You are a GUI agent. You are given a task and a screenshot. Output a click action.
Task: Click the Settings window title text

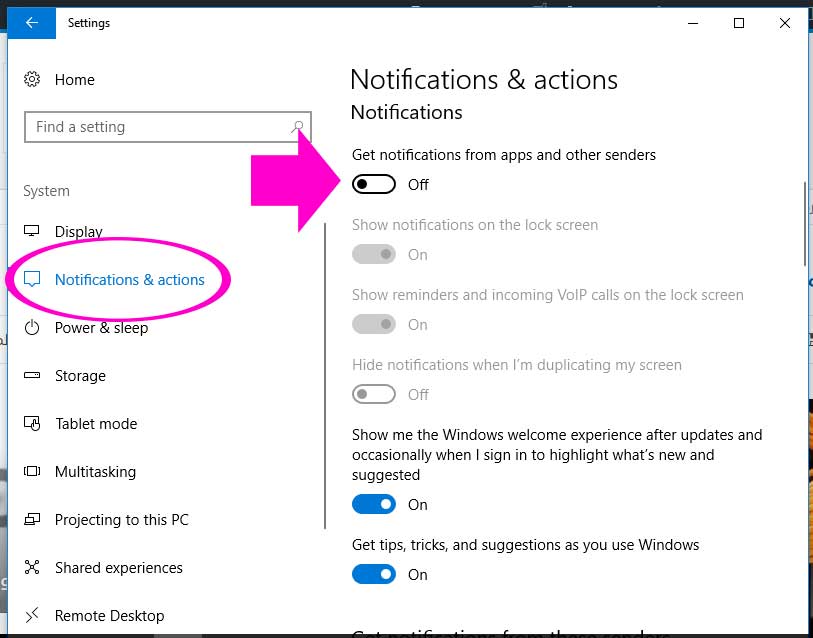pyautogui.click(x=89, y=23)
